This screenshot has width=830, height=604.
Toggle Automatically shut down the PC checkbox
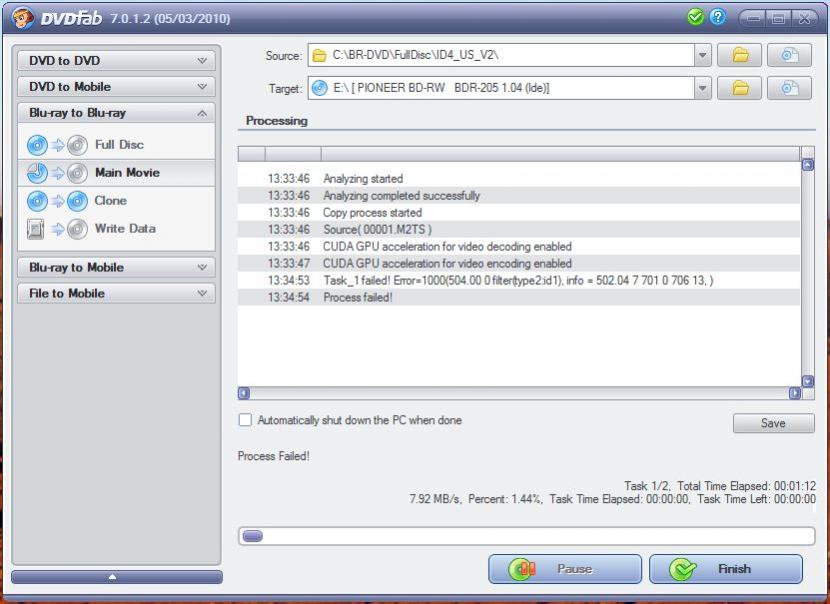click(x=245, y=420)
